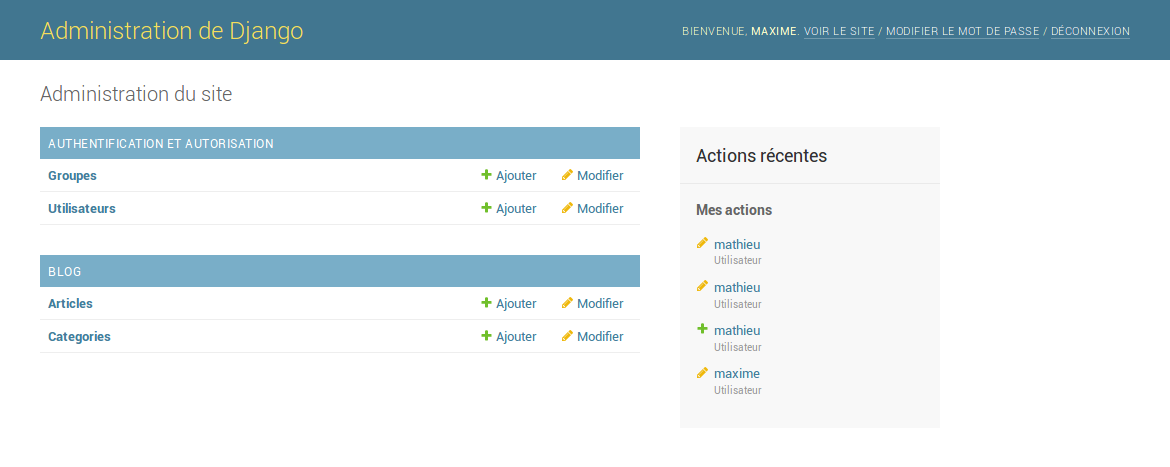
Task: Click the green plus icon for Categories
Action: (487, 336)
